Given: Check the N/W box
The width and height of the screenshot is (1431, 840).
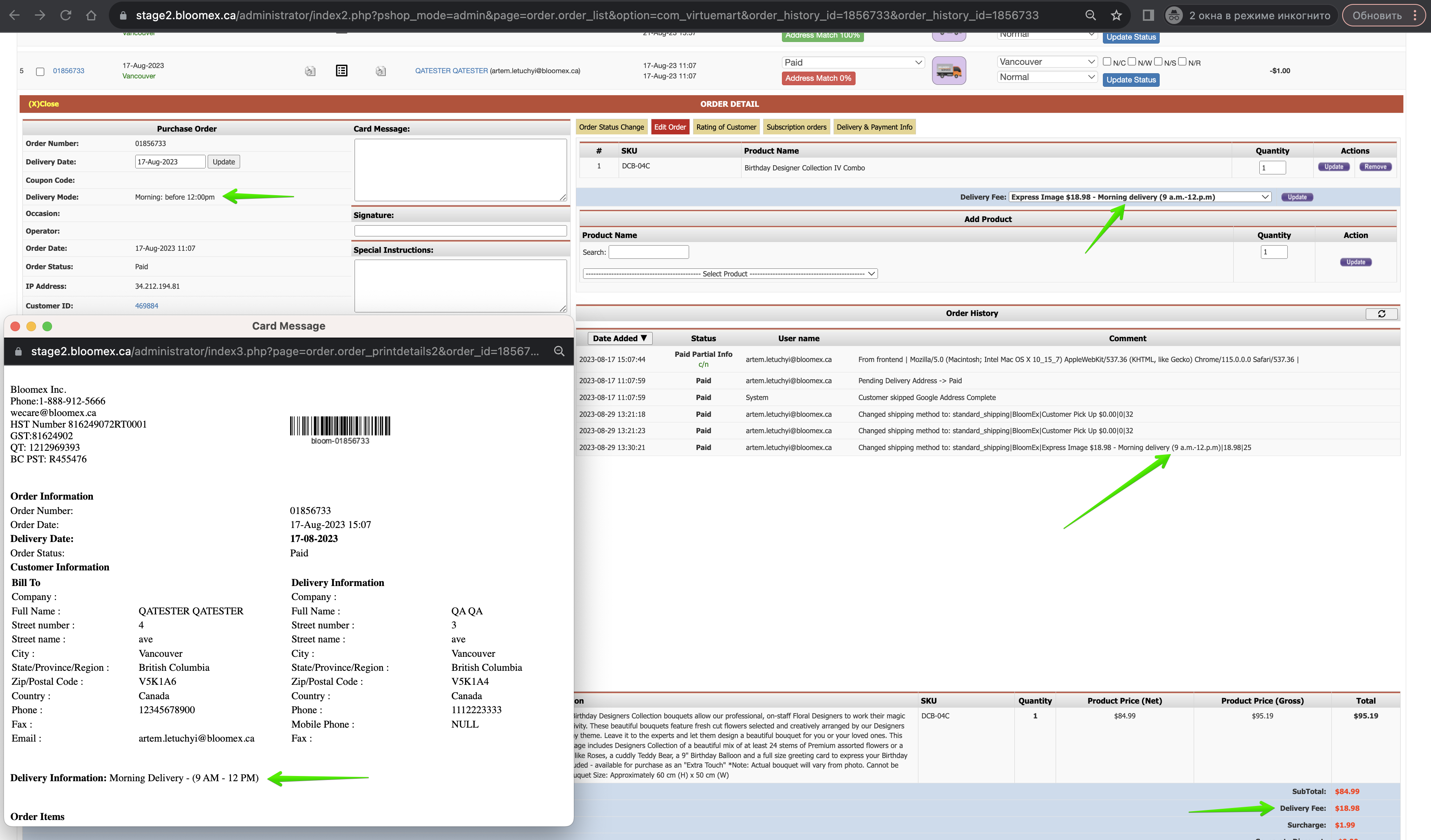Looking at the screenshot, I should pyautogui.click(x=1132, y=61).
